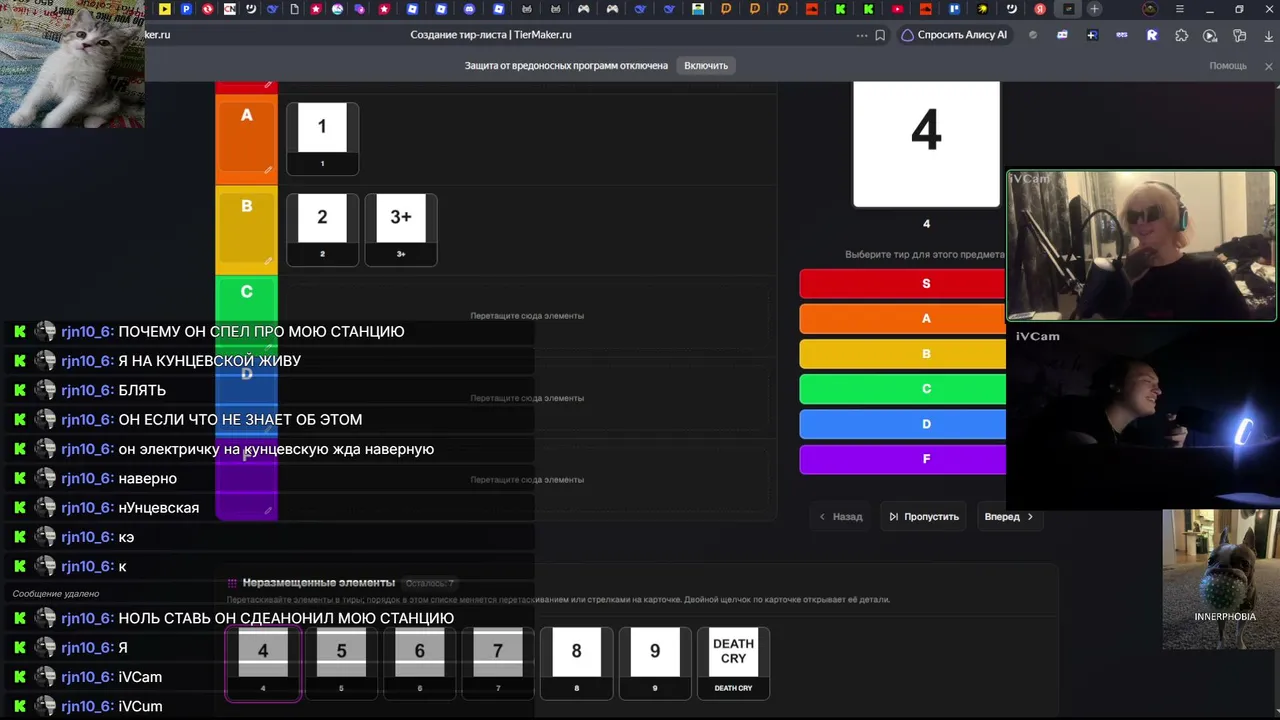Click Спросить Алису AI button

[955, 35]
